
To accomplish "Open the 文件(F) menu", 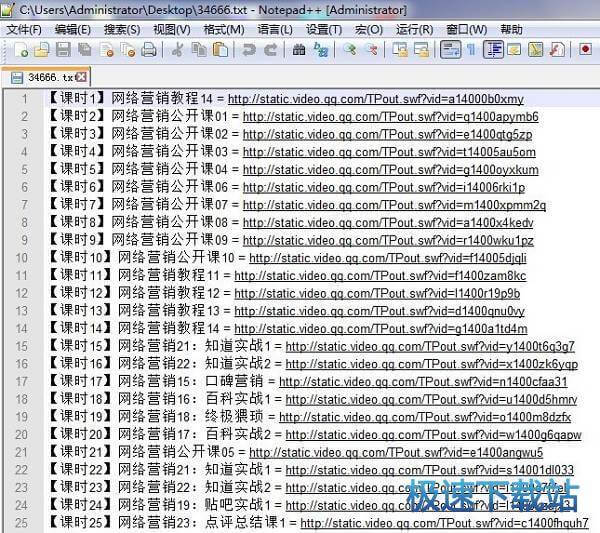I will (x=24, y=29).
